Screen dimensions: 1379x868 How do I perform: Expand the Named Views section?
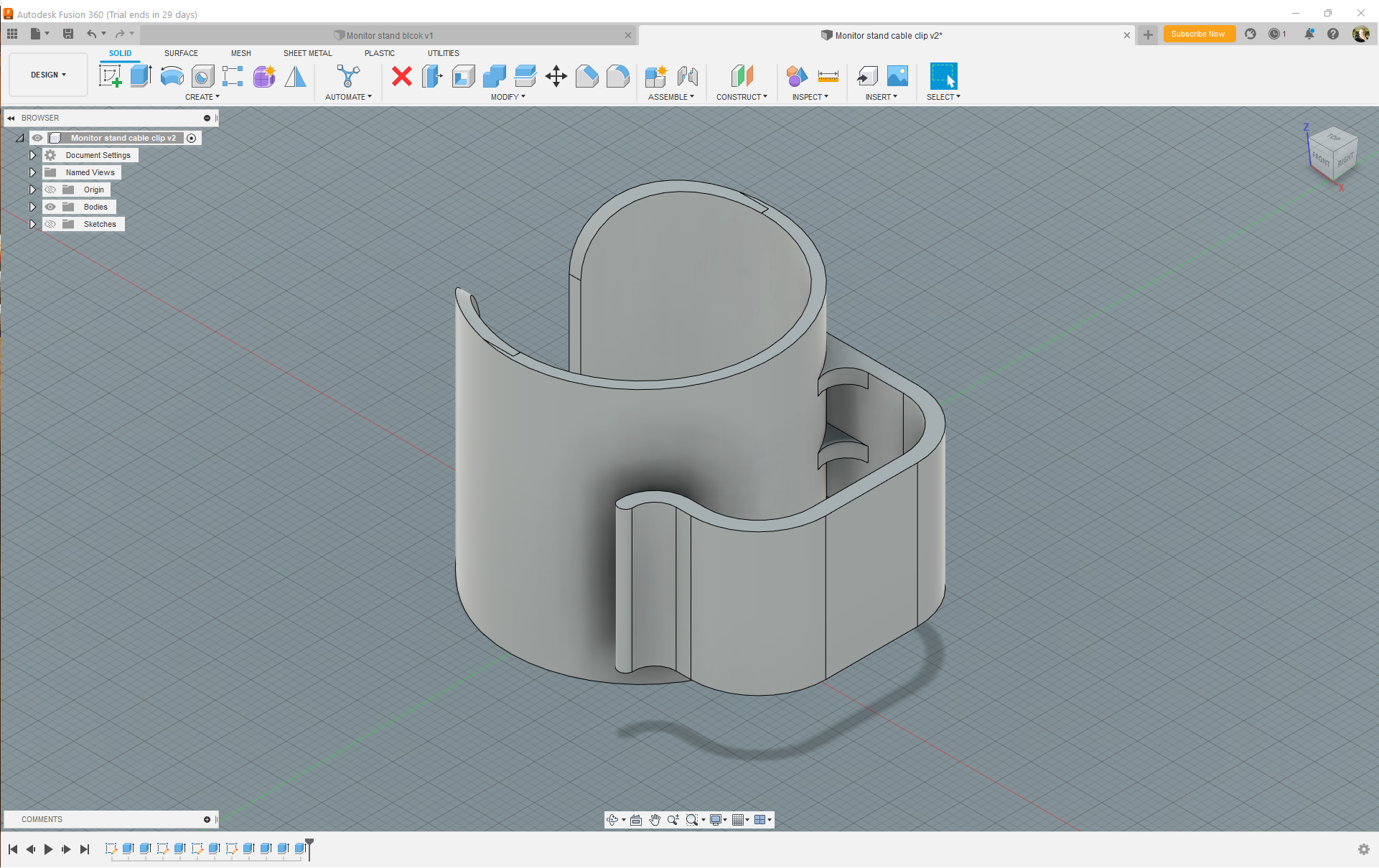coord(32,172)
